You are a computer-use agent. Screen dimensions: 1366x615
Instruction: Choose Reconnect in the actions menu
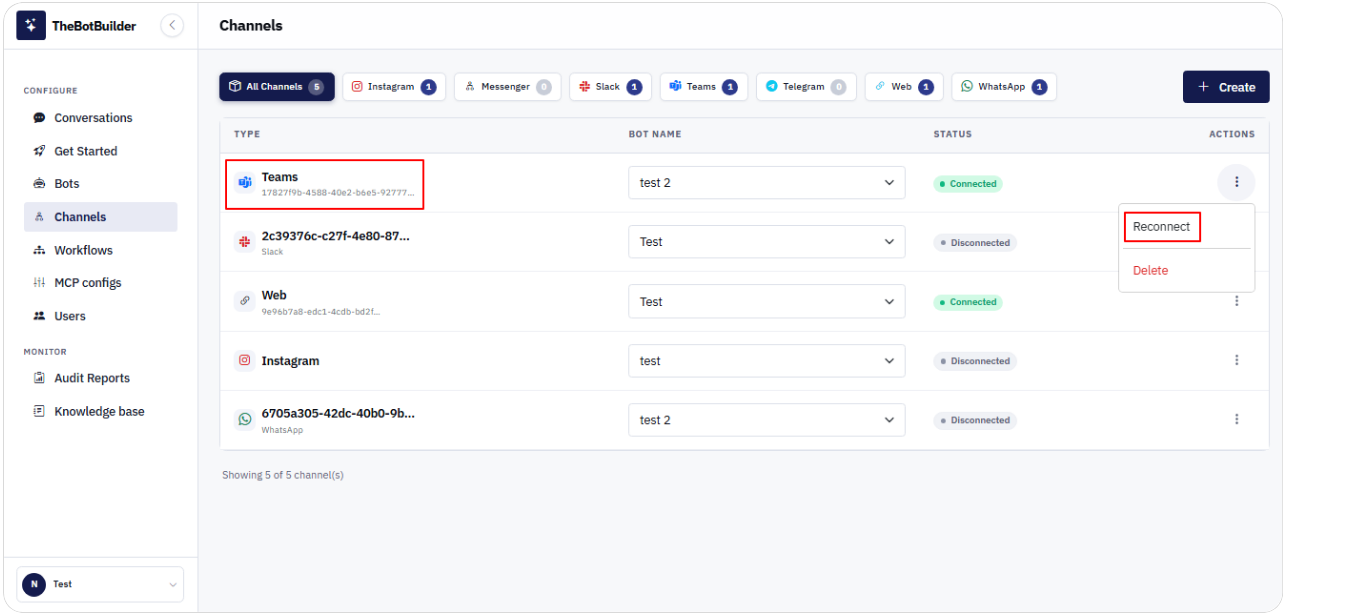[1162, 227]
